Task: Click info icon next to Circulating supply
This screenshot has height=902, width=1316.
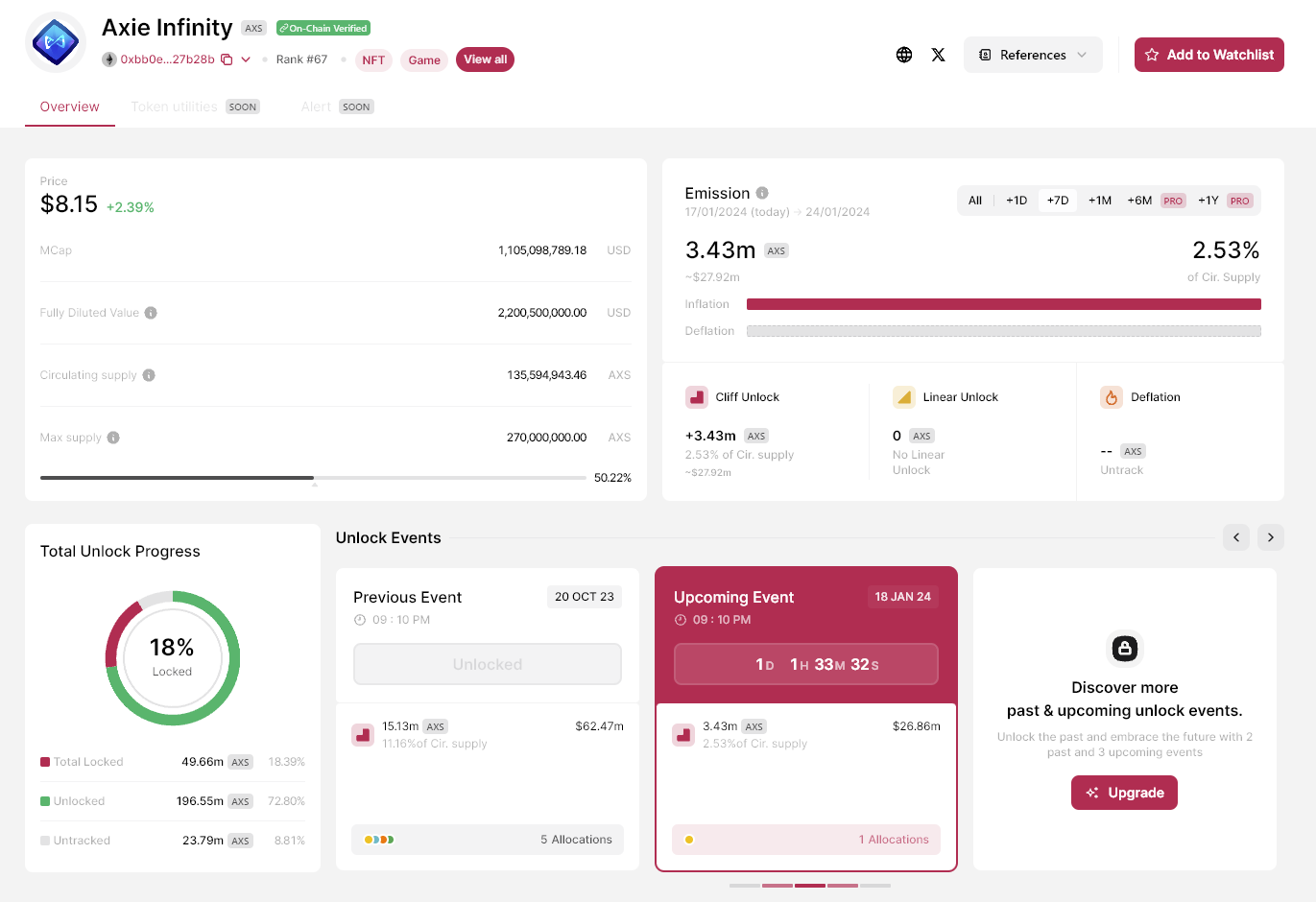Action: point(149,375)
